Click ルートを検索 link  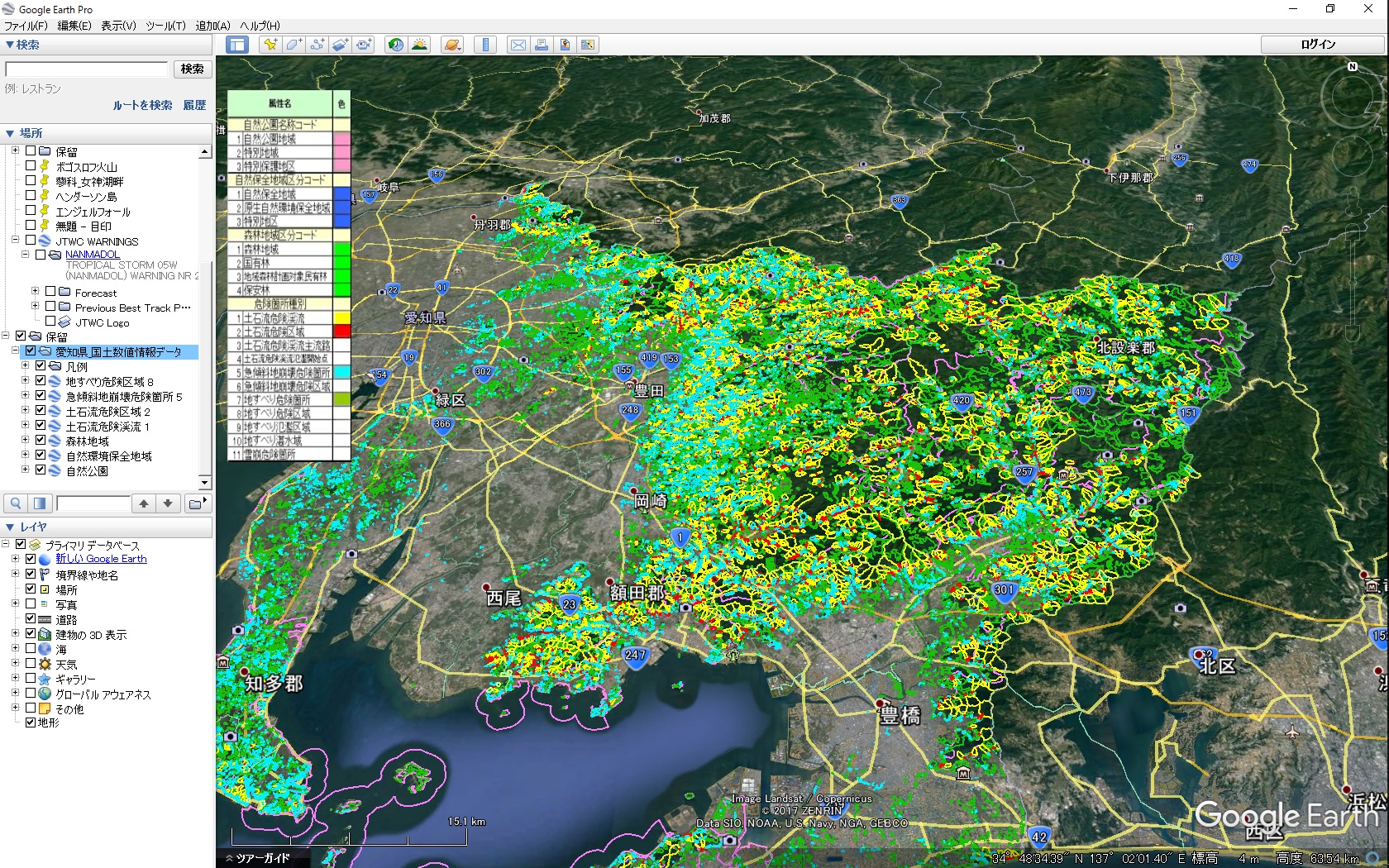pos(142,105)
